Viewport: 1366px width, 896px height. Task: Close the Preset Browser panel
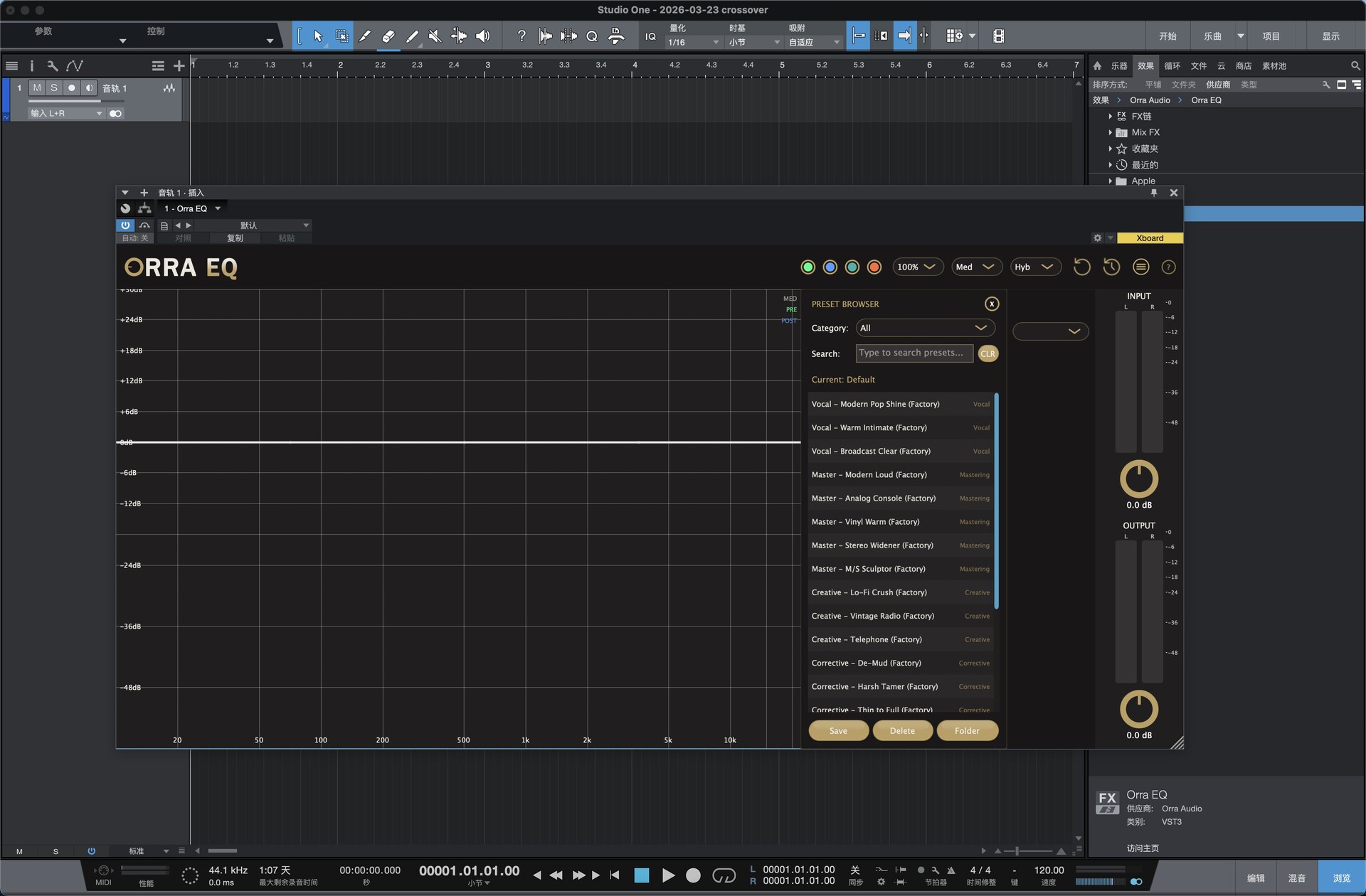point(992,304)
